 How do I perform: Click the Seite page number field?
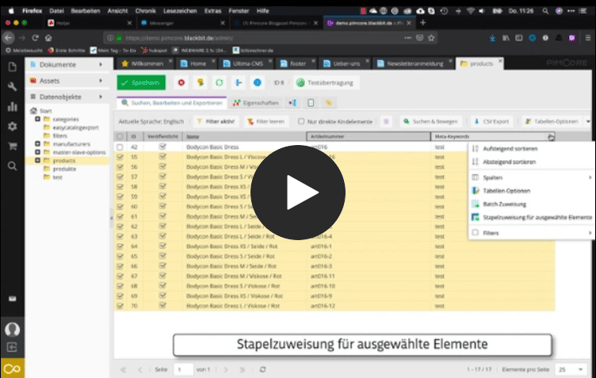[183, 369]
